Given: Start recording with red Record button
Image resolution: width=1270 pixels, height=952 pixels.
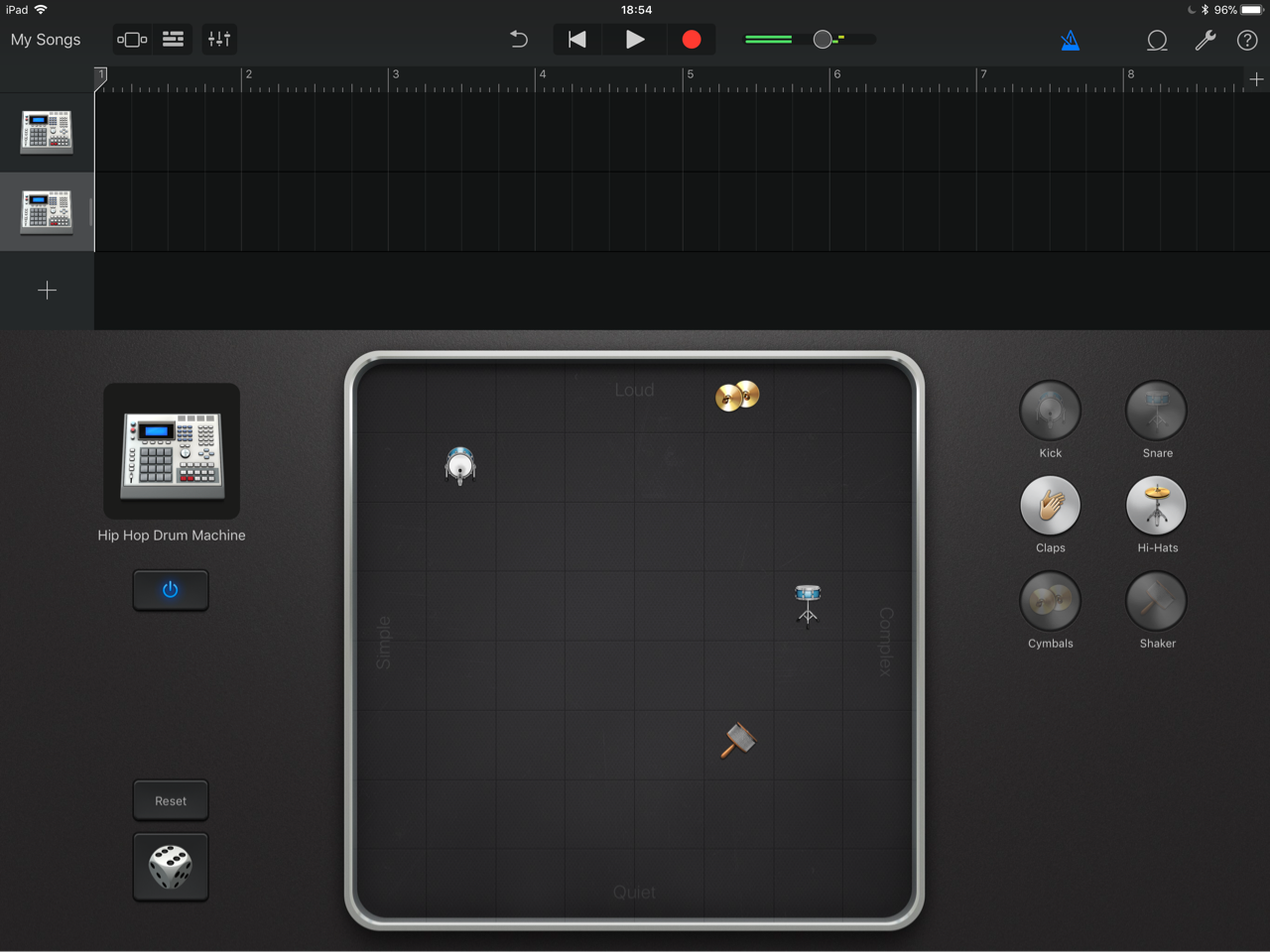Looking at the screenshot, I should click(692, 40).
